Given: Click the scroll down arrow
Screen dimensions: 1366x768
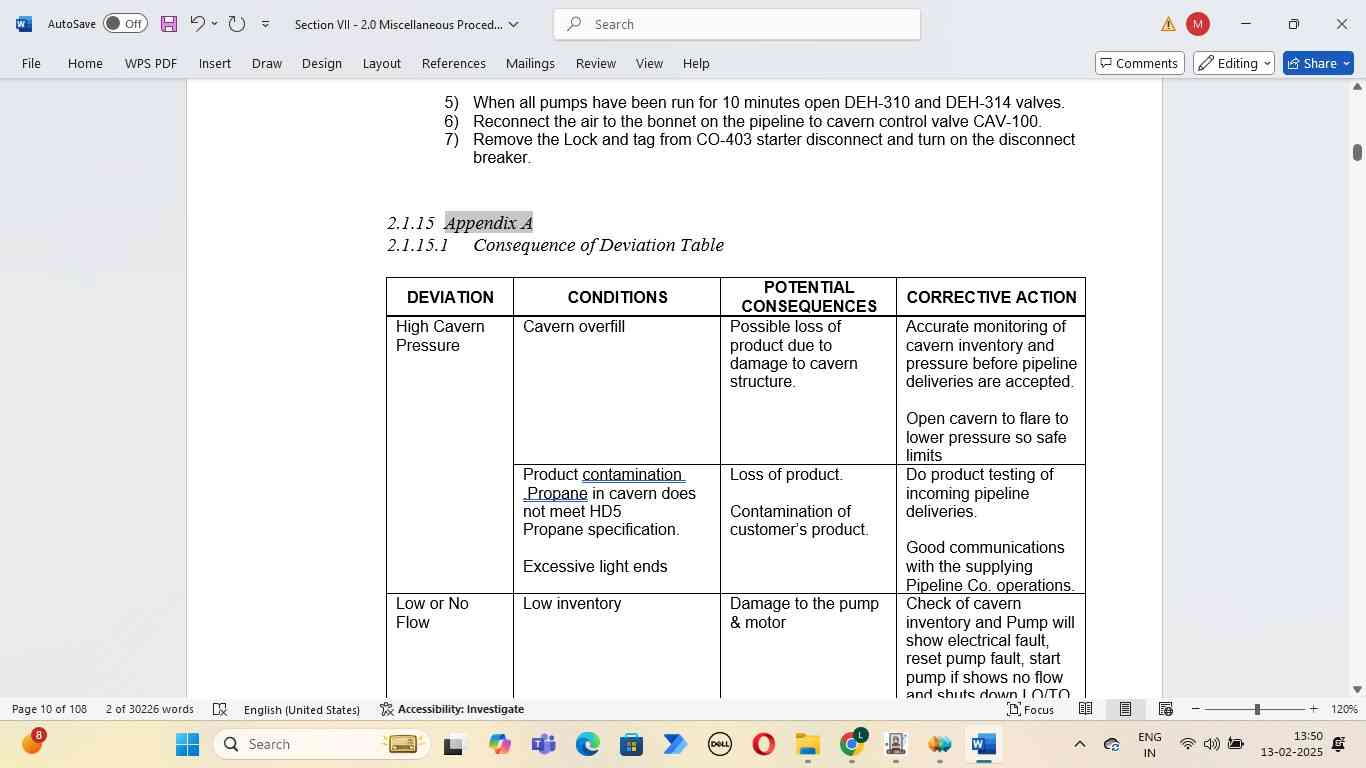Looking at the screenshot, I should [x=1357, y=689].
